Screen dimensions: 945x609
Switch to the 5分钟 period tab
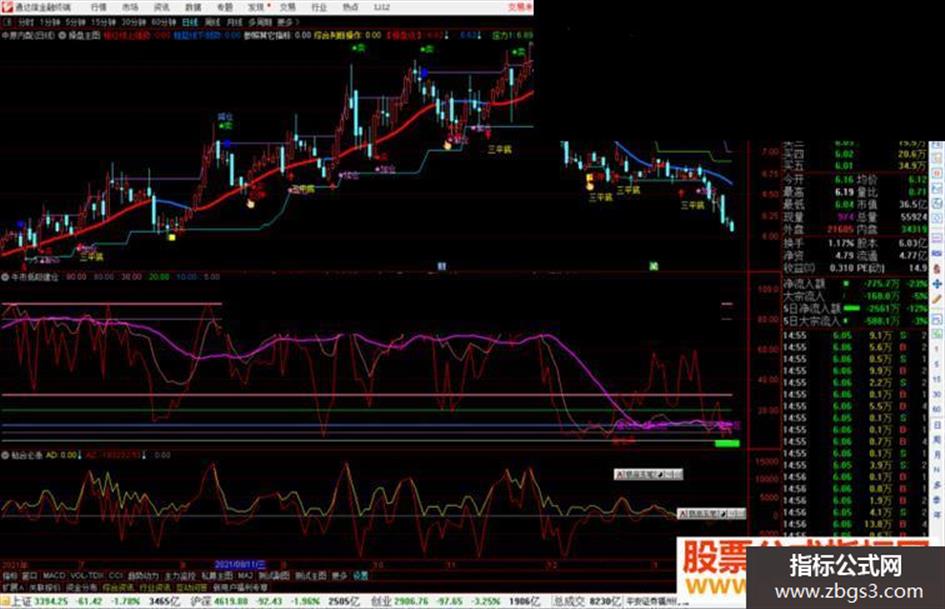[75, 22]
